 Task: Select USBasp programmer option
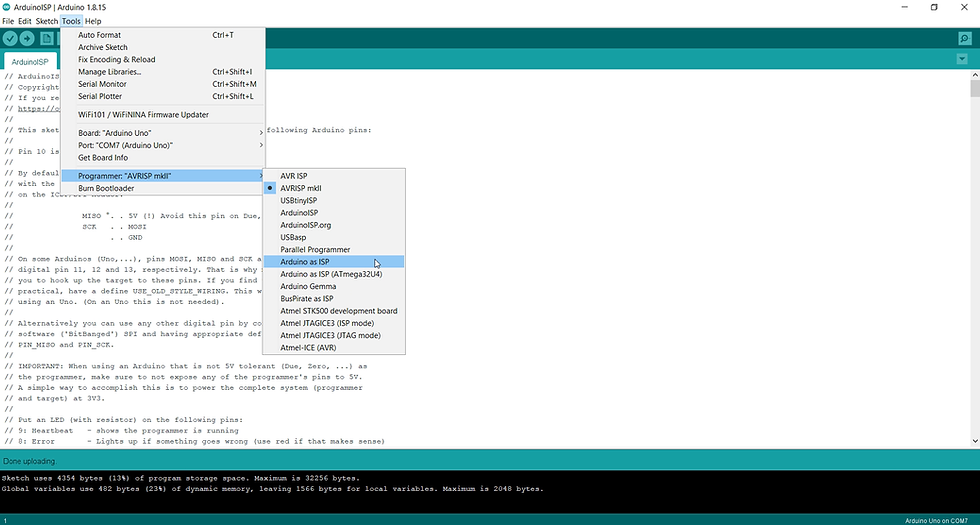pyautogui.click(x=334, y=238)
